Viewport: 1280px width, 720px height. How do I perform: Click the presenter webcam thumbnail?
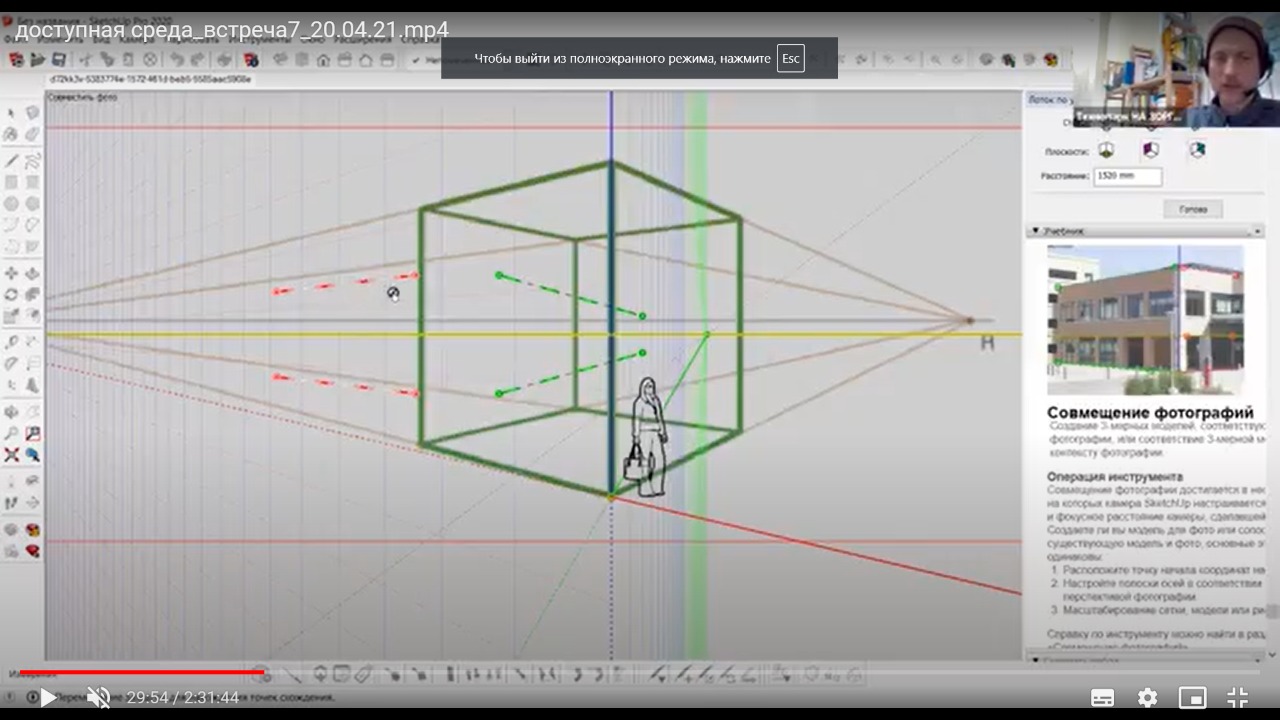click(1176, 70)
